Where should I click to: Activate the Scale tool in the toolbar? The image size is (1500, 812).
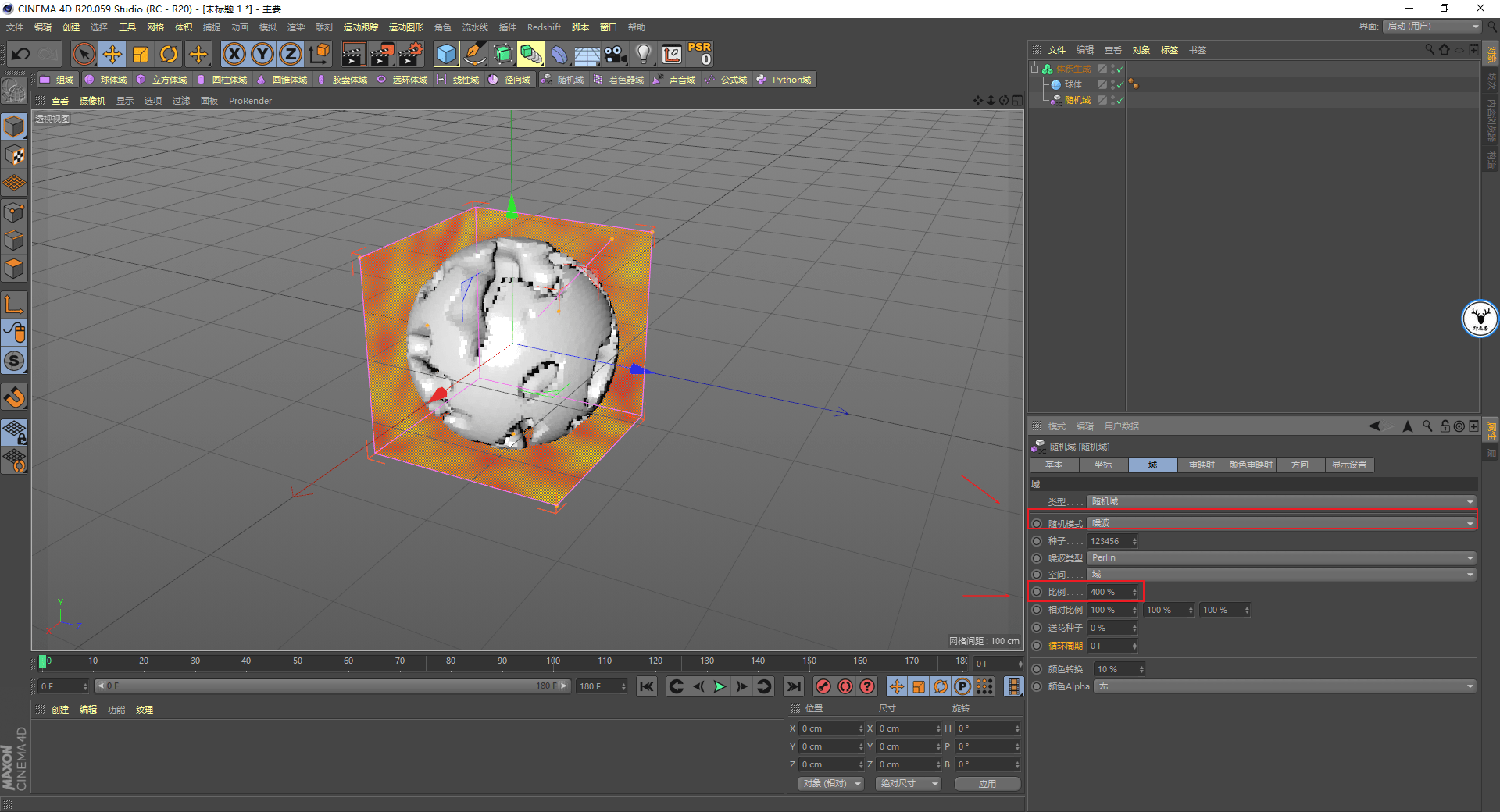click(x=141, y=54)
